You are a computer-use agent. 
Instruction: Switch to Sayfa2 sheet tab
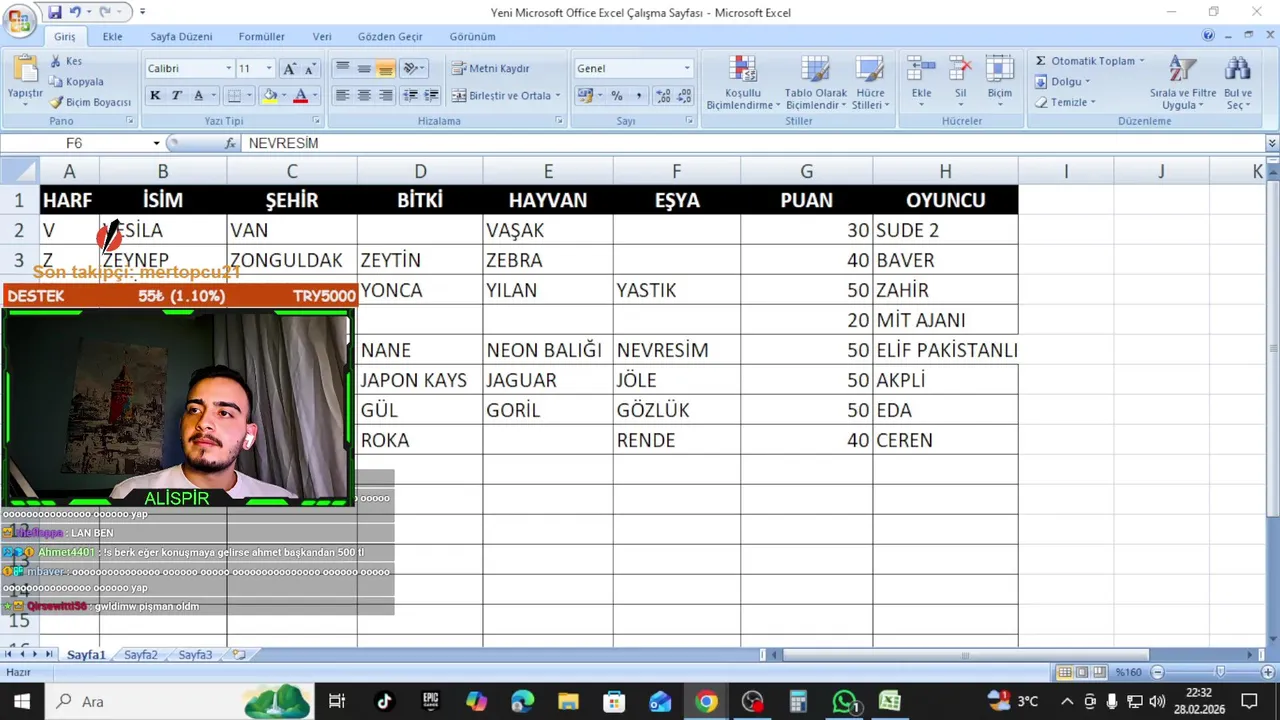[141, 655]
